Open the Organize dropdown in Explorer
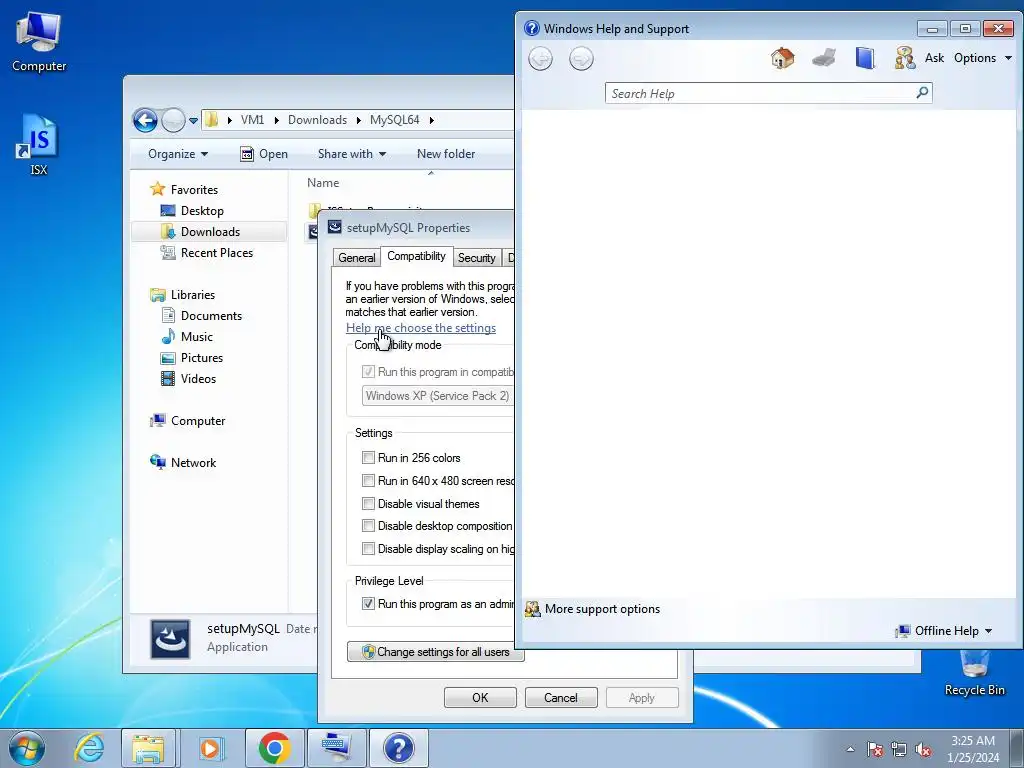This screenshot has height=768, width=1024. [x=178, y=154]
